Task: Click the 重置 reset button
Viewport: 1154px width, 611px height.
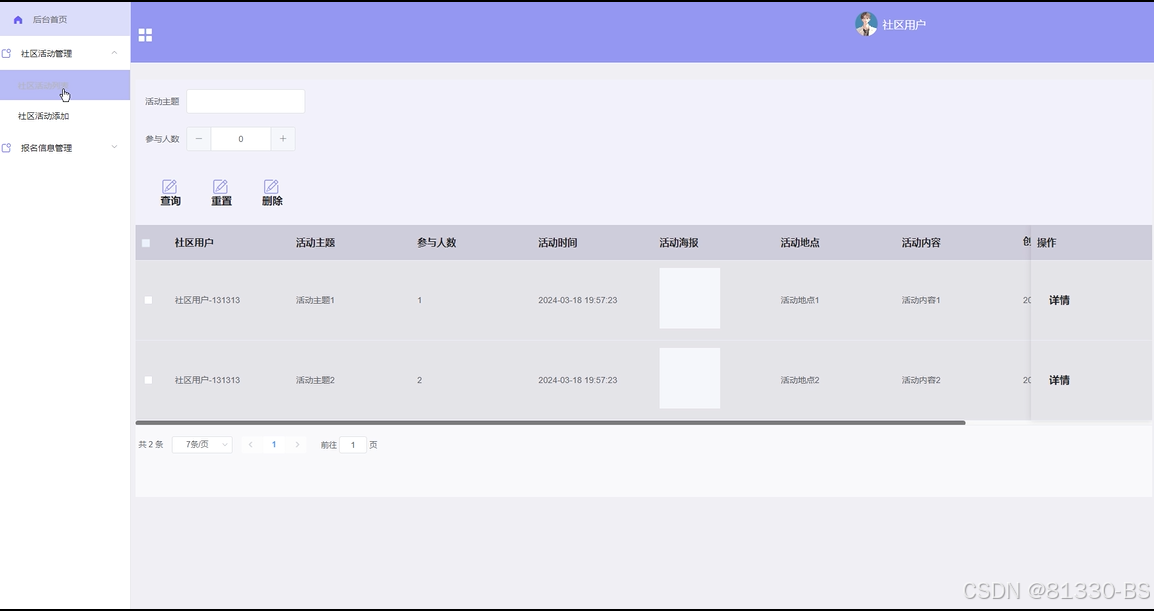Action: coord(222,193)
